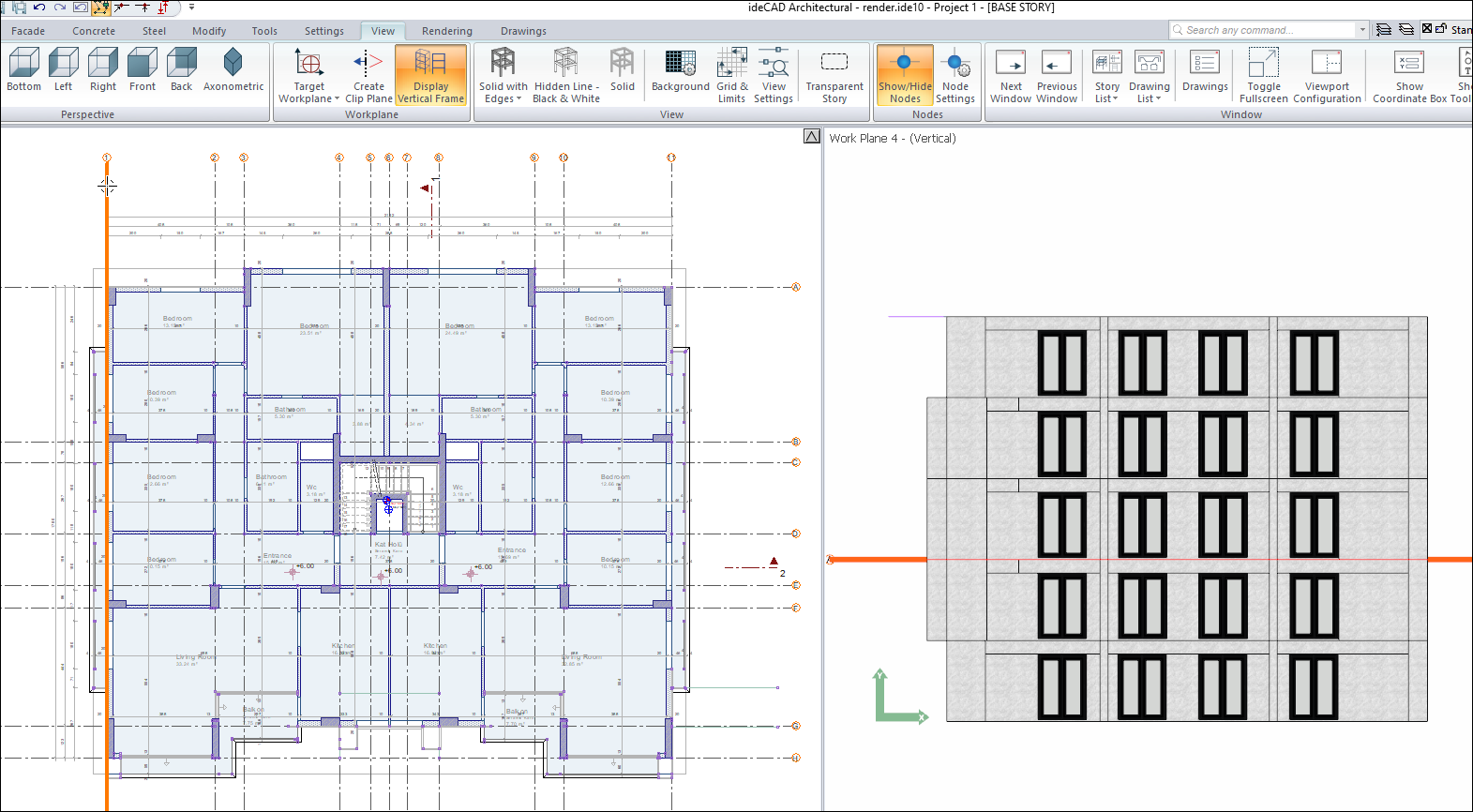
Task: Select the Axonometric perspective view
Action: tap(233, 71)
